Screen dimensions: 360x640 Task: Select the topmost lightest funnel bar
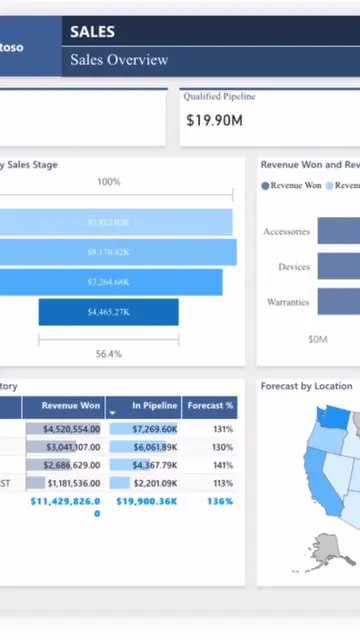[x=116, y=222]
